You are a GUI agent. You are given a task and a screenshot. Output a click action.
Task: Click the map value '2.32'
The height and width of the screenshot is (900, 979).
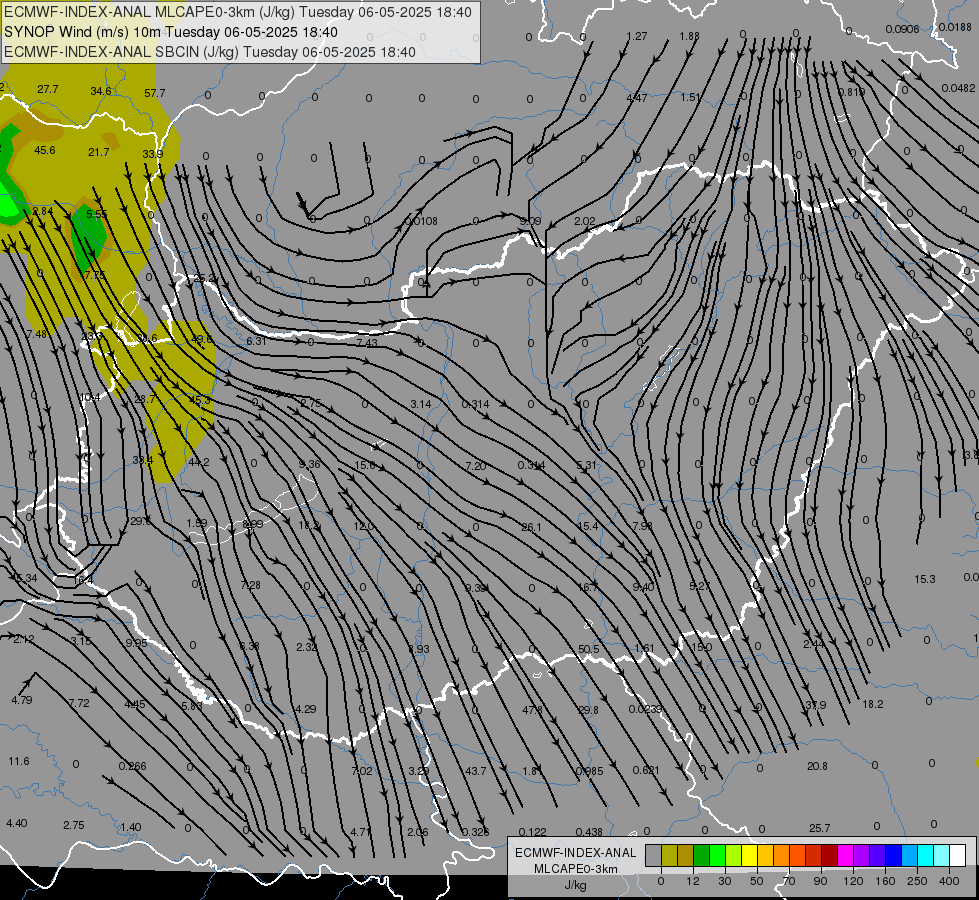[307, 648]
